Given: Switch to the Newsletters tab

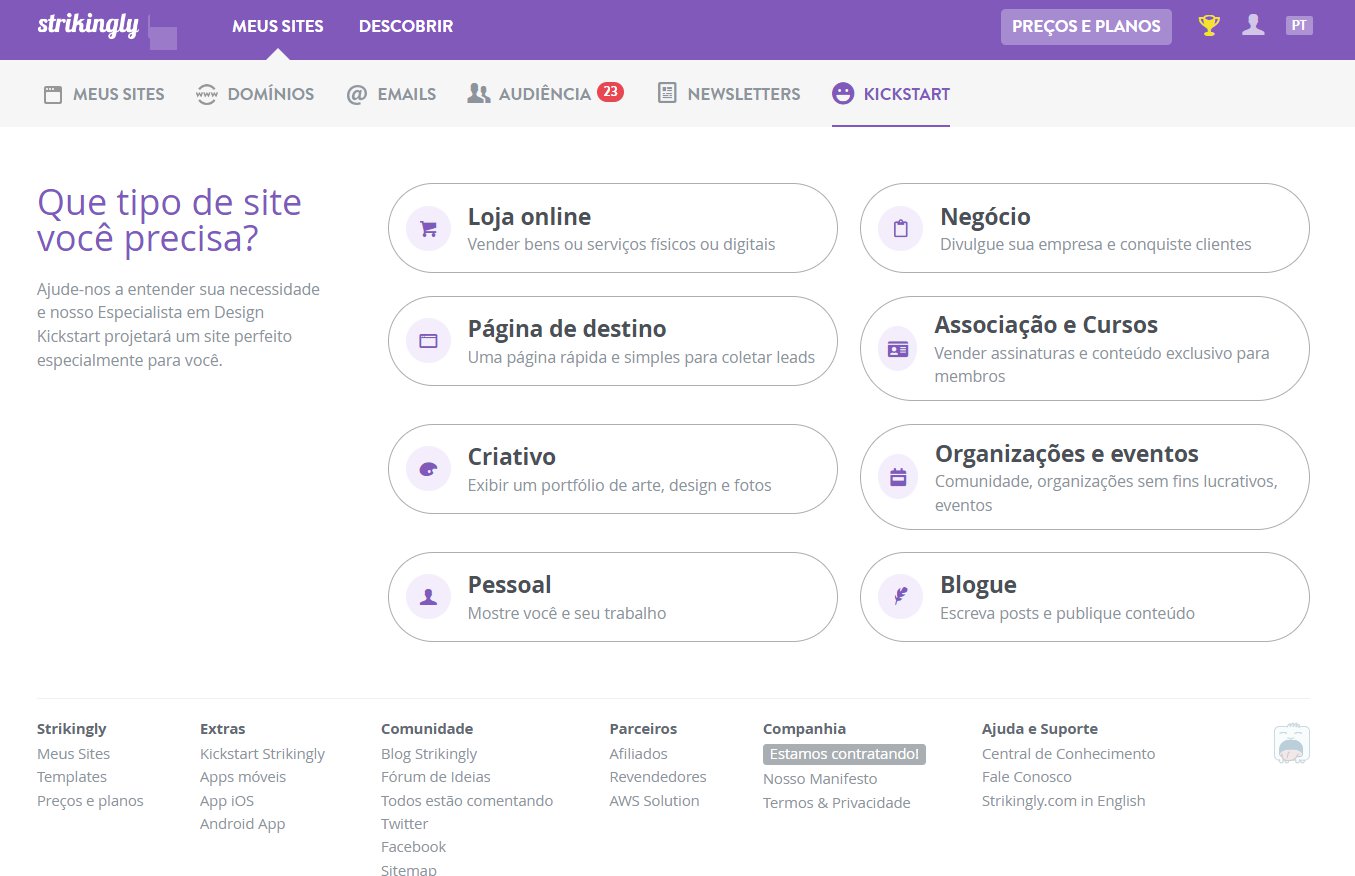Looking at the screenshot, I should 729,94.
